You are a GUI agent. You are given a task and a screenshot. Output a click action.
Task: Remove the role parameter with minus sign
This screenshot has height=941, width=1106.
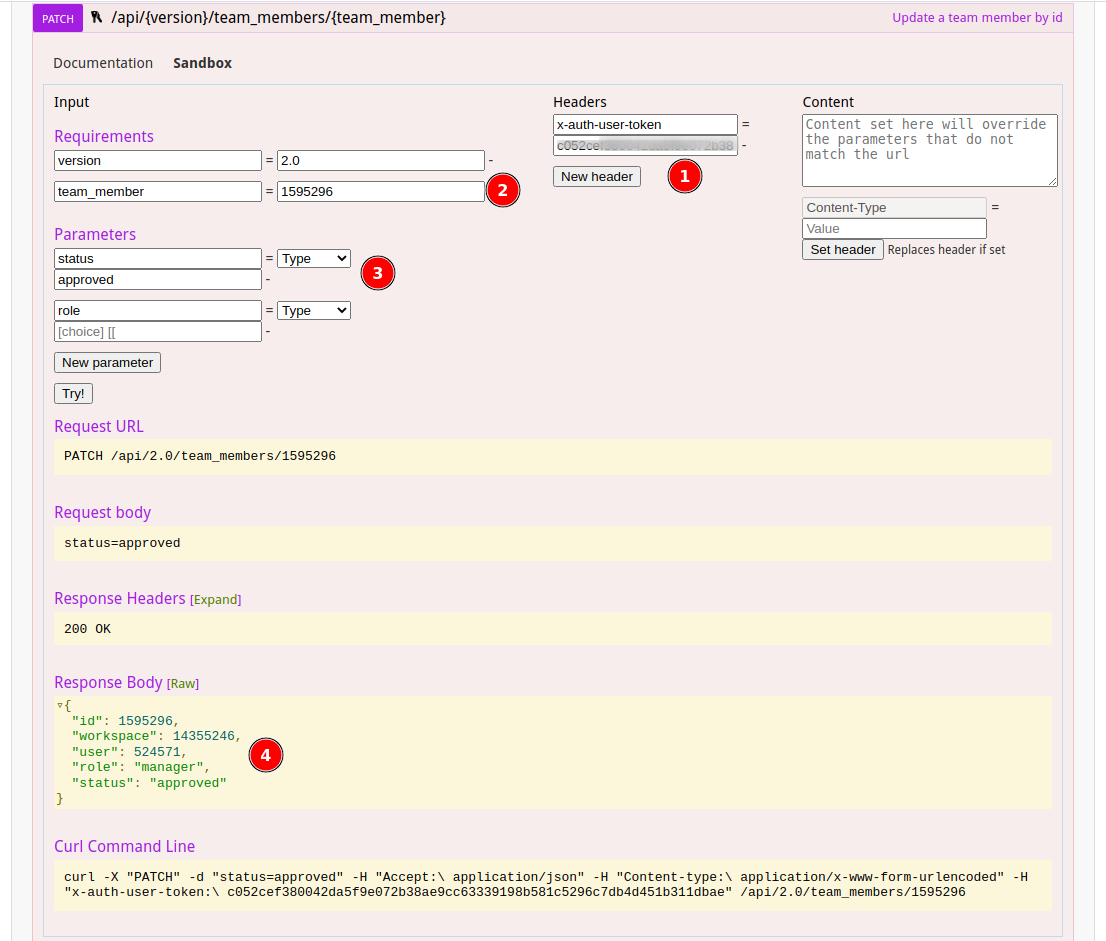(x=267, y=332)
